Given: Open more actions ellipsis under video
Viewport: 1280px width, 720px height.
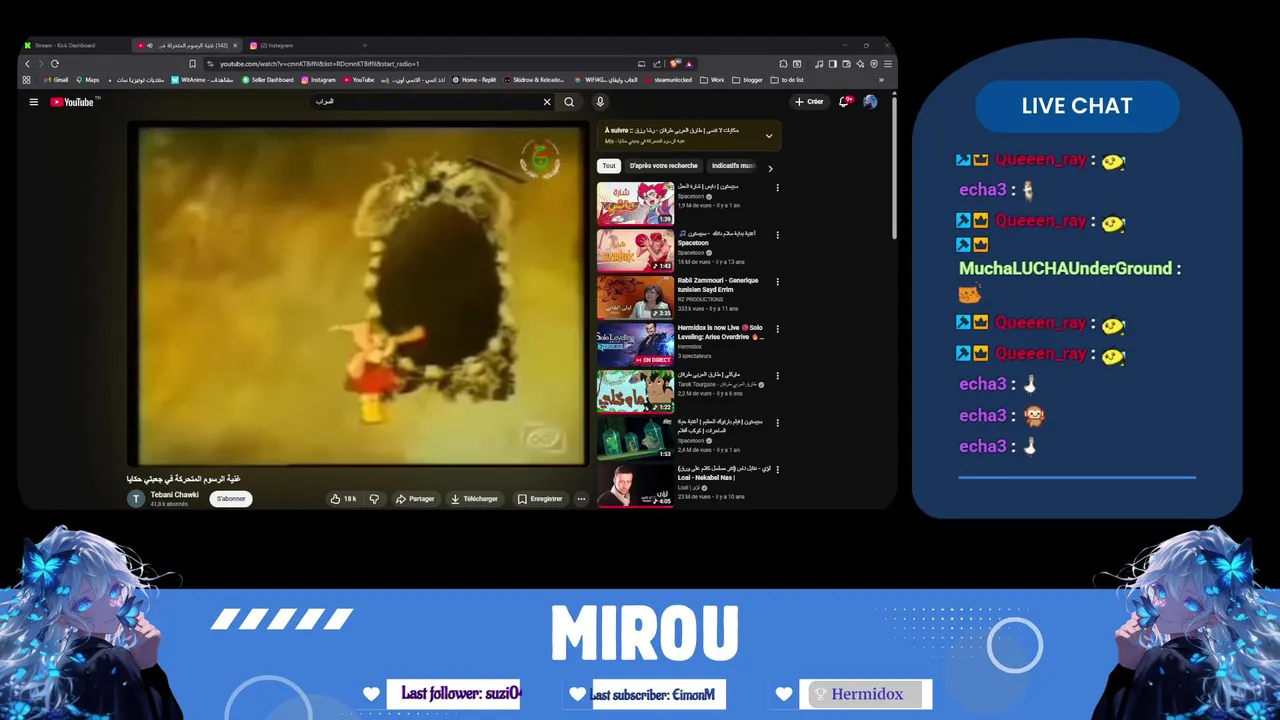Looking at the screenshot, I should (581, 499).
